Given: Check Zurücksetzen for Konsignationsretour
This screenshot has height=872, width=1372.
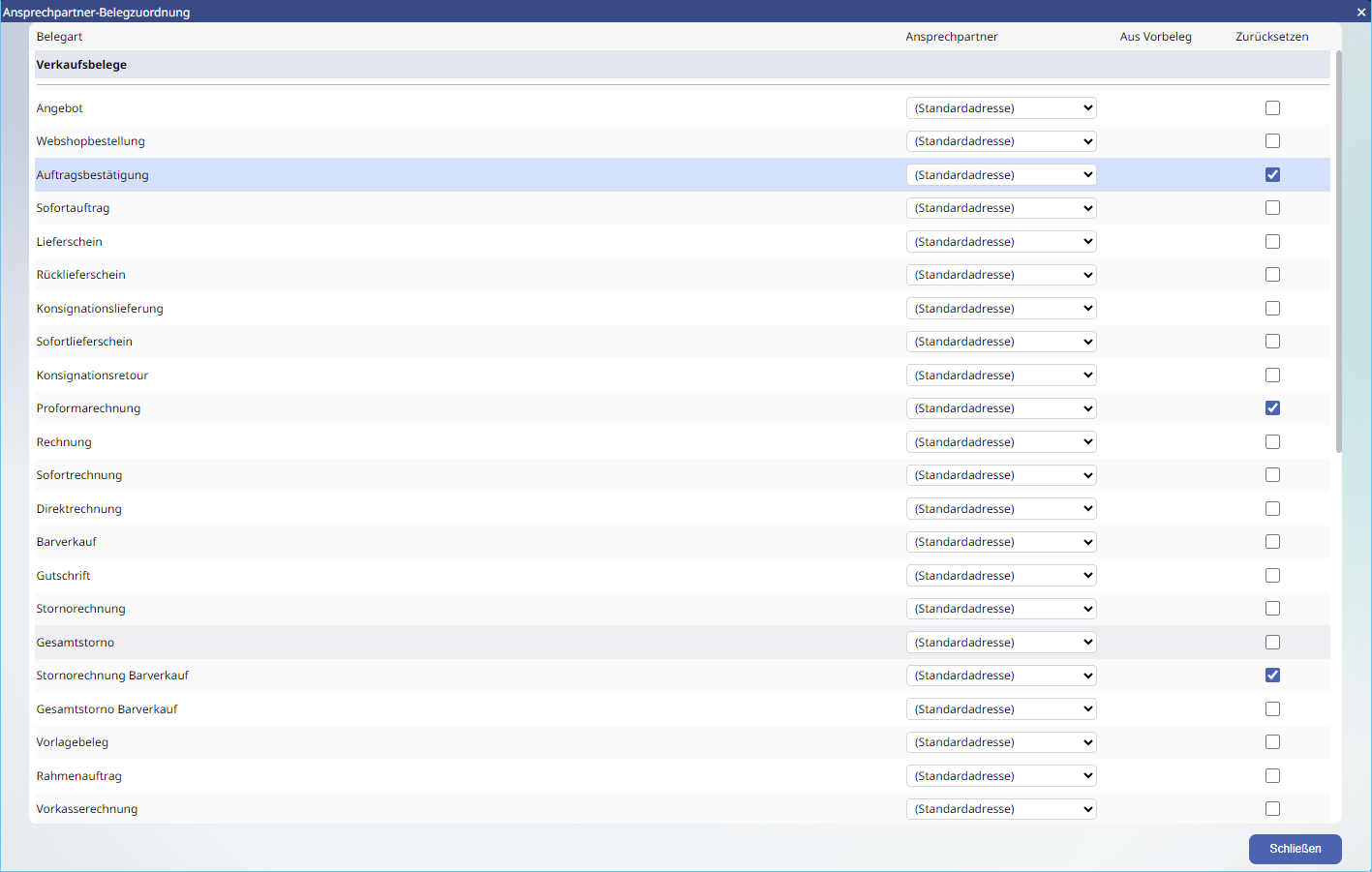Looking at the screenshot, I should [x=1272, y=376].
